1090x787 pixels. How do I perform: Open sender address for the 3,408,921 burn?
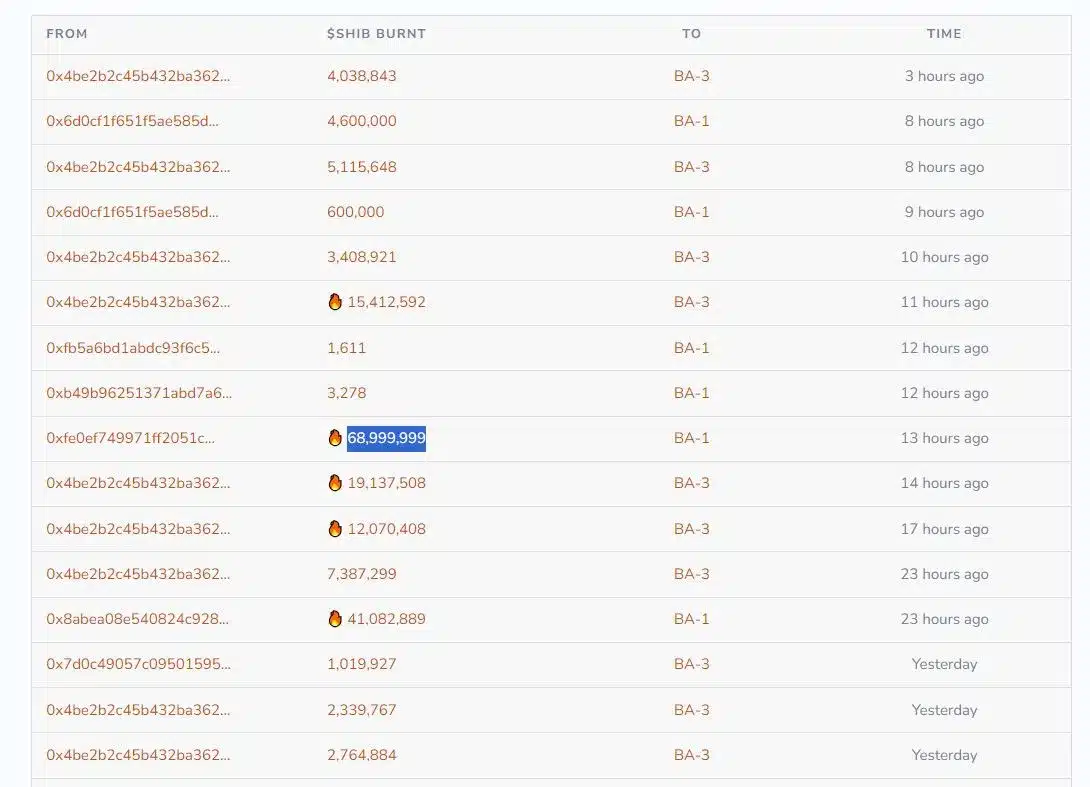(138, 257)
